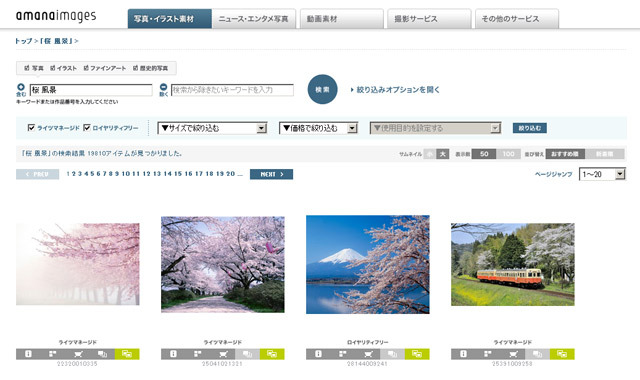
Task: Click the トップ breadcrumb link
Action: (x=24, y=41)
